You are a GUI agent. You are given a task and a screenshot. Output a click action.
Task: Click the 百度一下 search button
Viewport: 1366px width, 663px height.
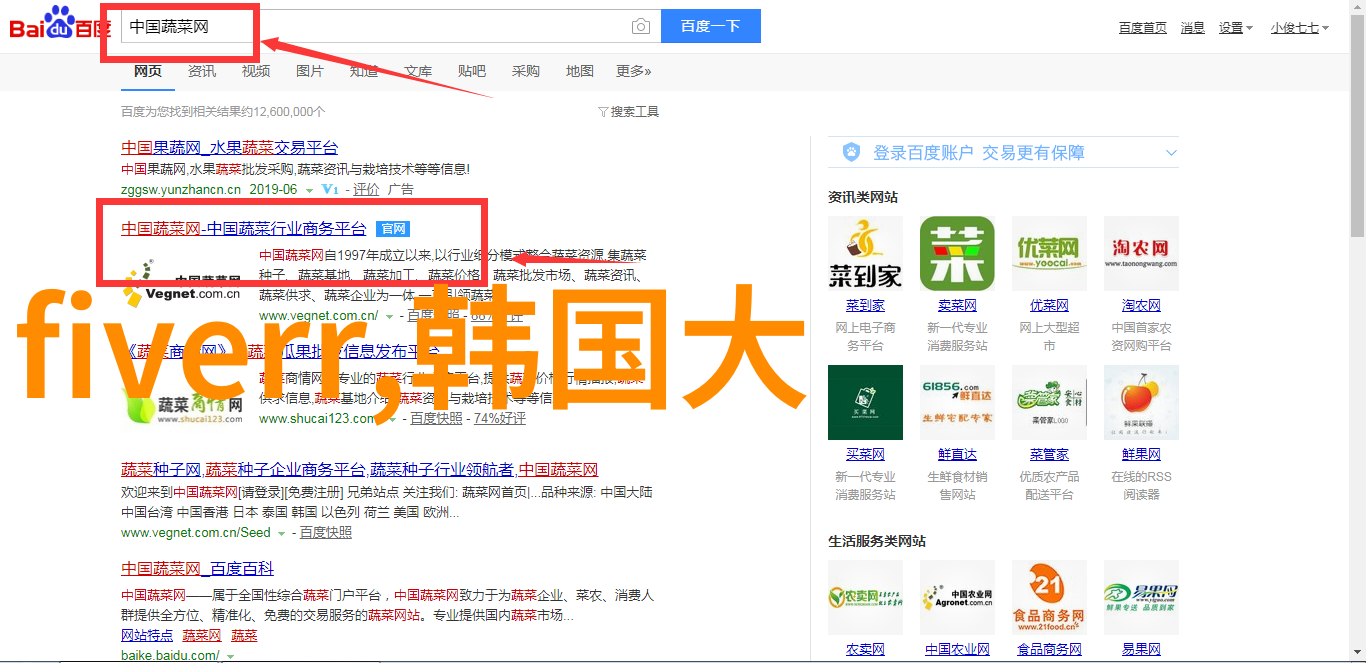click(711, 27)
